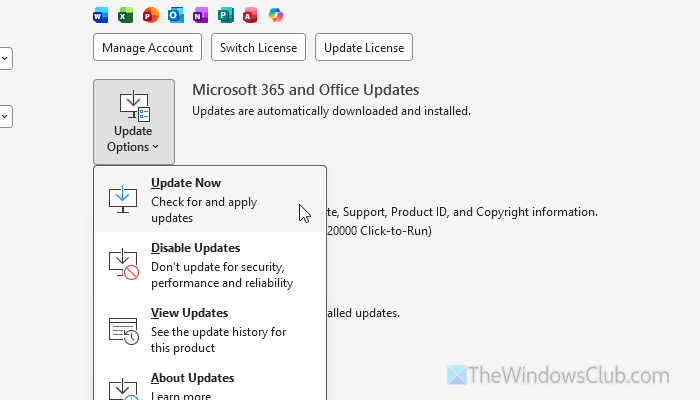Open Manage Account

[147, 47]
